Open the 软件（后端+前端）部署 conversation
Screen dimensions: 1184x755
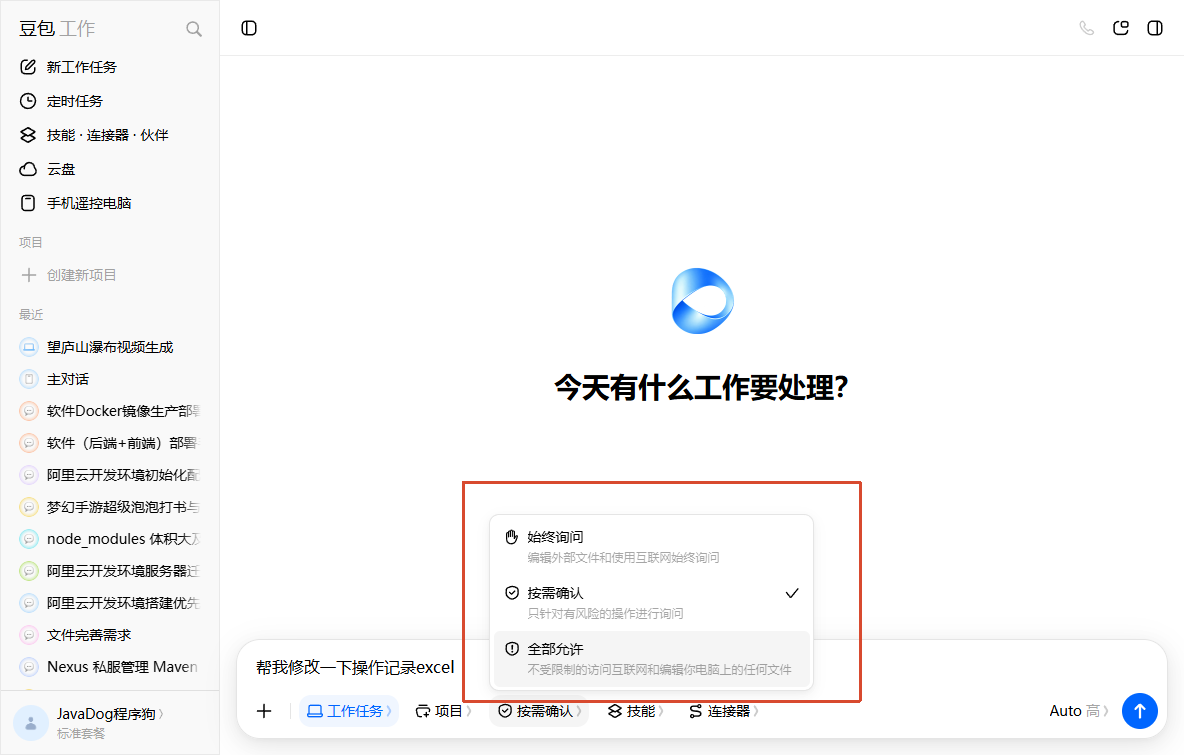[x=109, y=443]
